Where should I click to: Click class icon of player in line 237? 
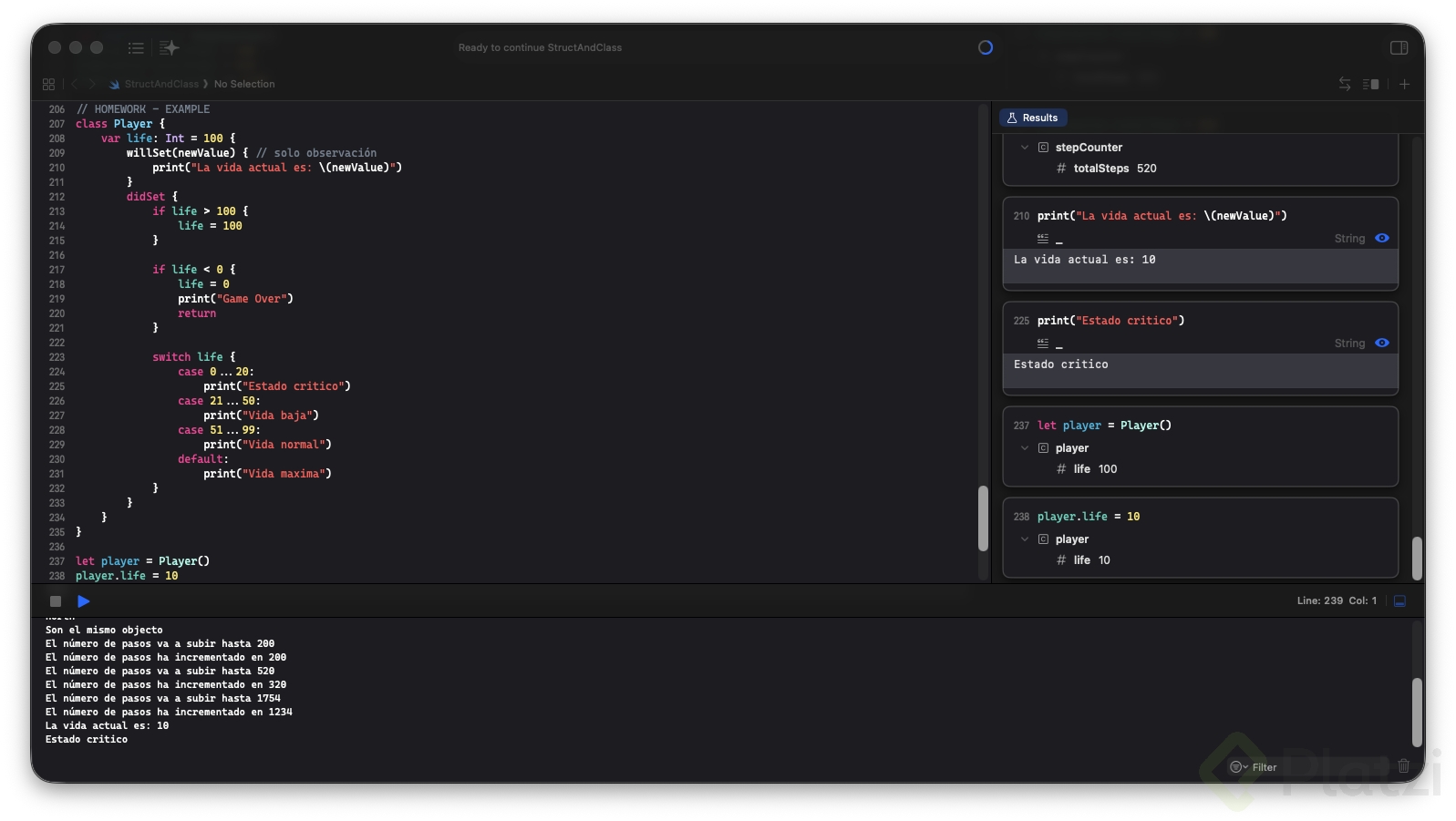pos(1043,448)
